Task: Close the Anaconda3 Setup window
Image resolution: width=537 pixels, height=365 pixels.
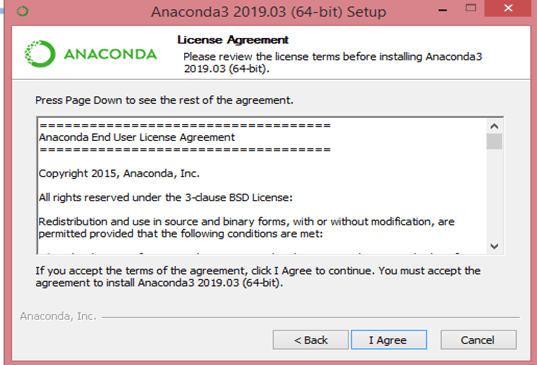Action: 508,8
